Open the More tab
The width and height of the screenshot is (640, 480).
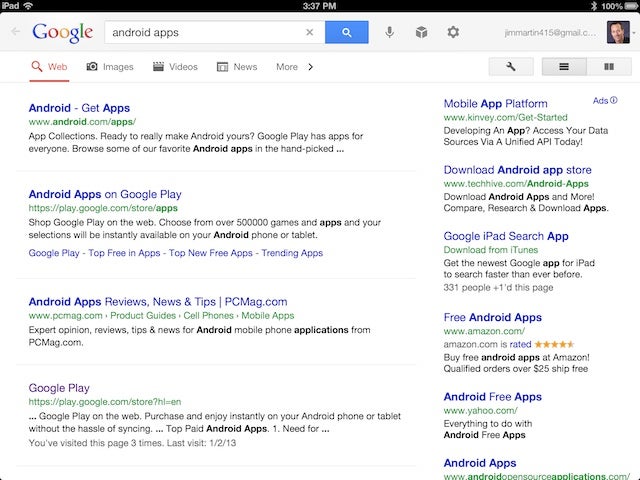tap(287, 67)
